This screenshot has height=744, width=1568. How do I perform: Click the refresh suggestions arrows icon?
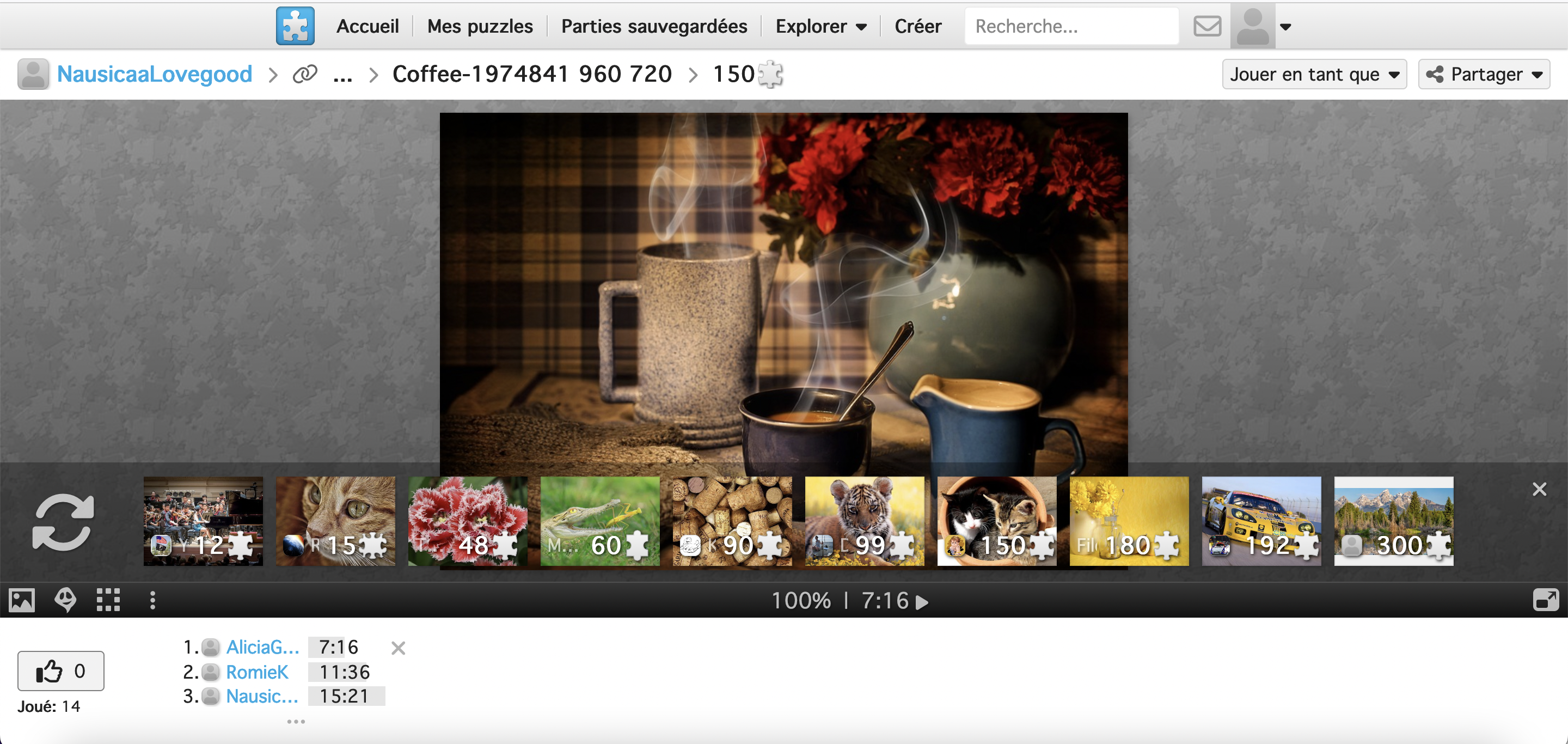pos(63,522)
